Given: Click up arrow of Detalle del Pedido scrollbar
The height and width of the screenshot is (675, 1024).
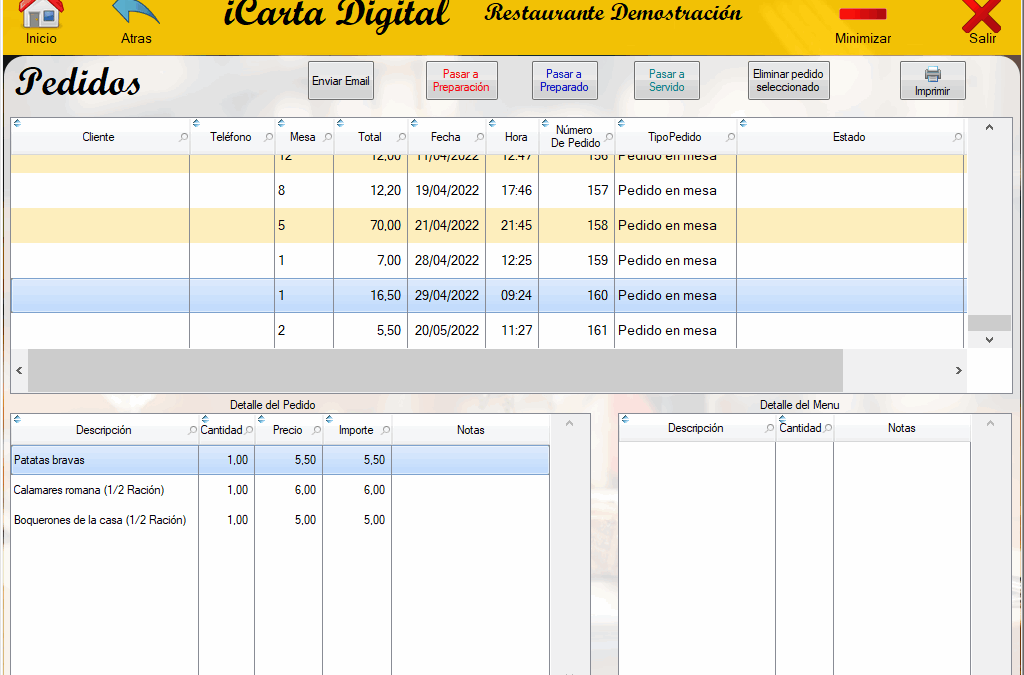Looking at the screenshot, I should [569, 424].
